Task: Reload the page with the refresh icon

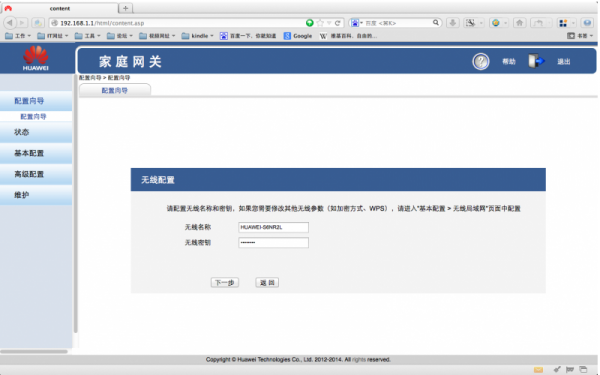Action: click(338, 23)
